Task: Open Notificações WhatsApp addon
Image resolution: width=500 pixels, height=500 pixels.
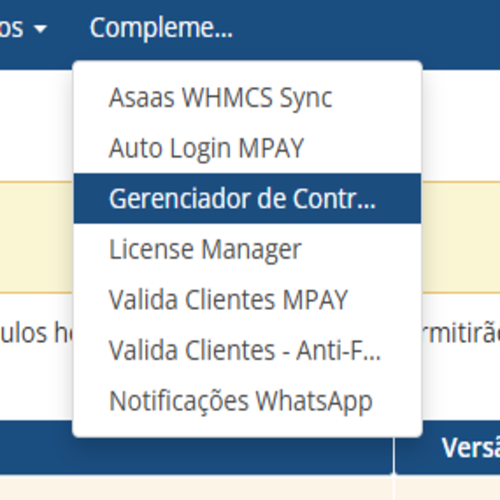Action: pos(247,401)
